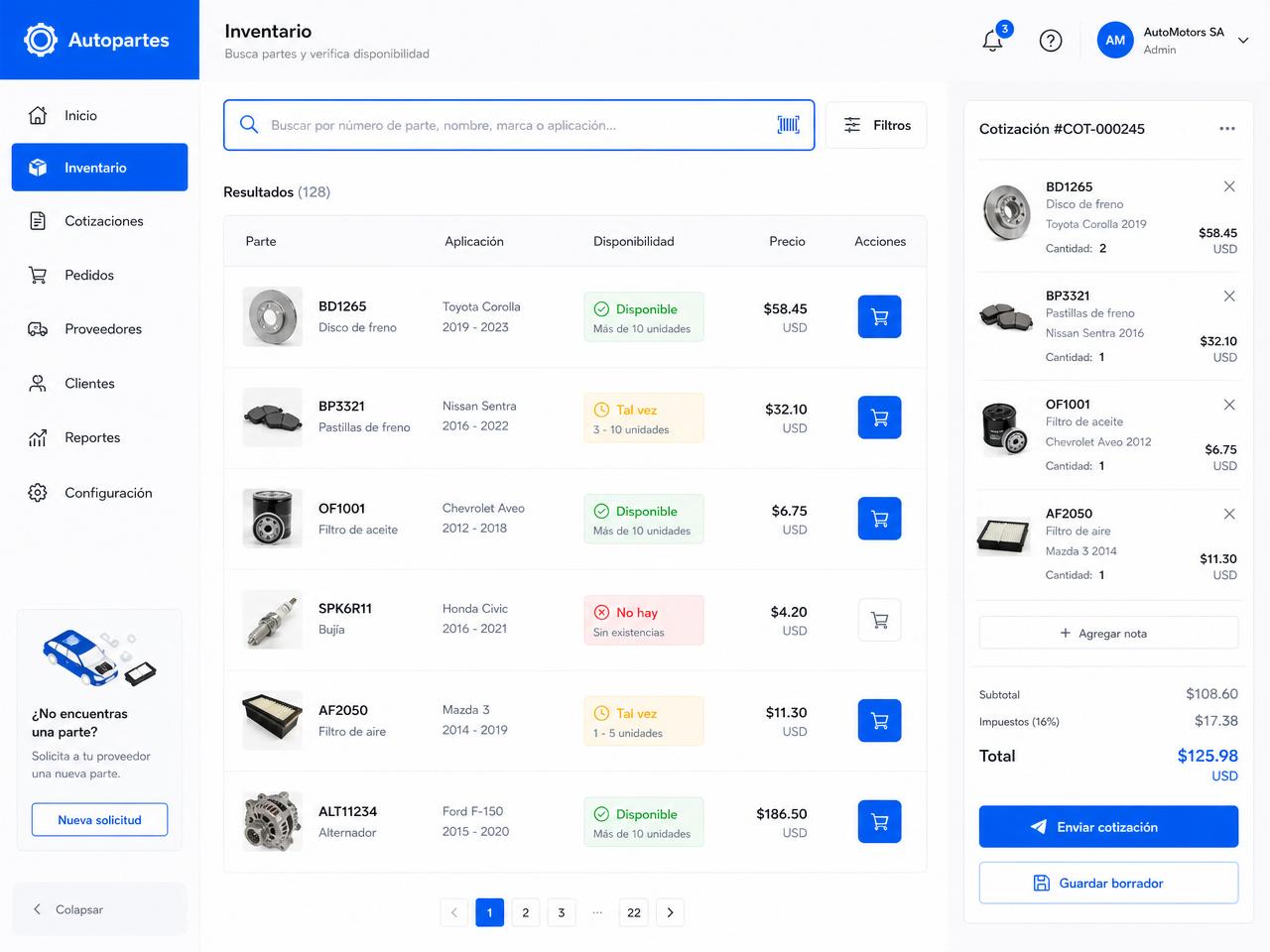Click the total amount $125.98
Viewport: 1270px width, 952px height.
click(x=1207, y=756)
